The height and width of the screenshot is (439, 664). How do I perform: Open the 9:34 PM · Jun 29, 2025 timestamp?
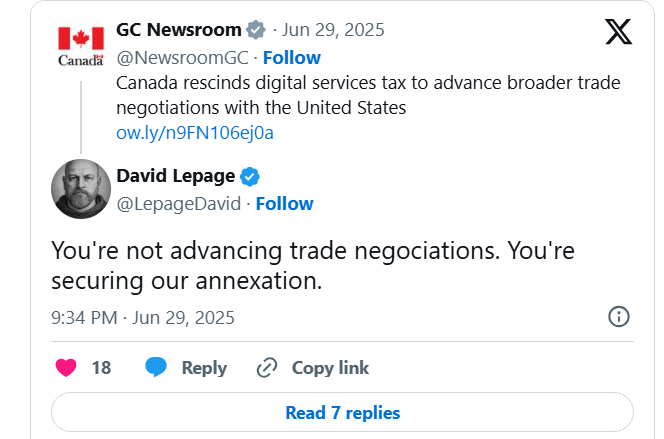pos(143,318)
